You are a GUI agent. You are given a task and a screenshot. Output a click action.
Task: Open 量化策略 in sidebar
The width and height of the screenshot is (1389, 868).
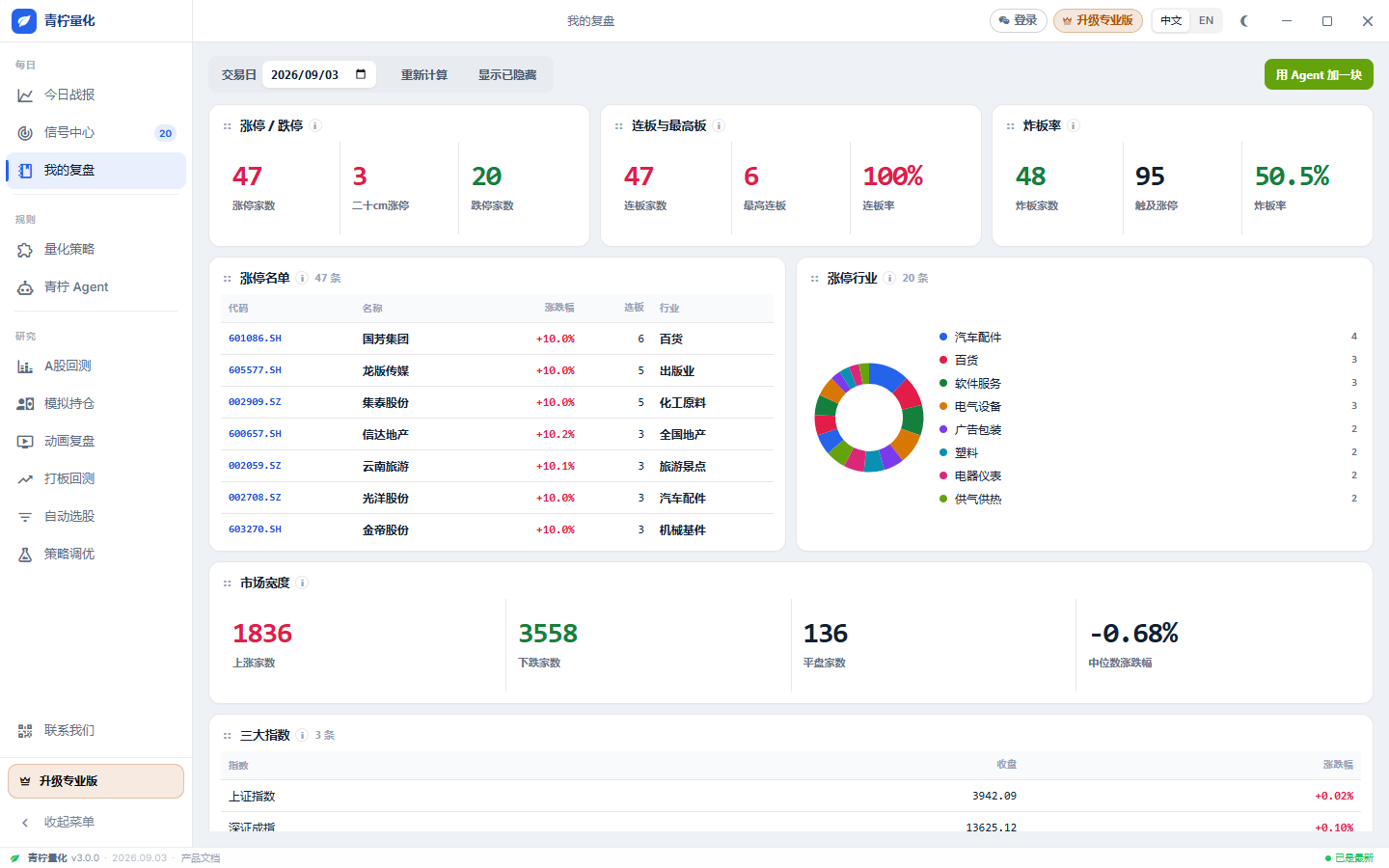tap(95, 249)
